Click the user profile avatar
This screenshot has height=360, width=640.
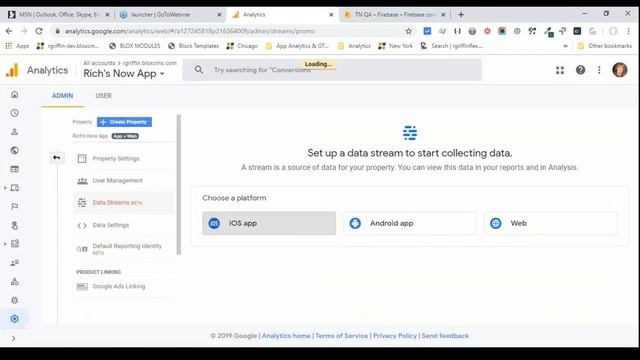(x=620, y=70)
